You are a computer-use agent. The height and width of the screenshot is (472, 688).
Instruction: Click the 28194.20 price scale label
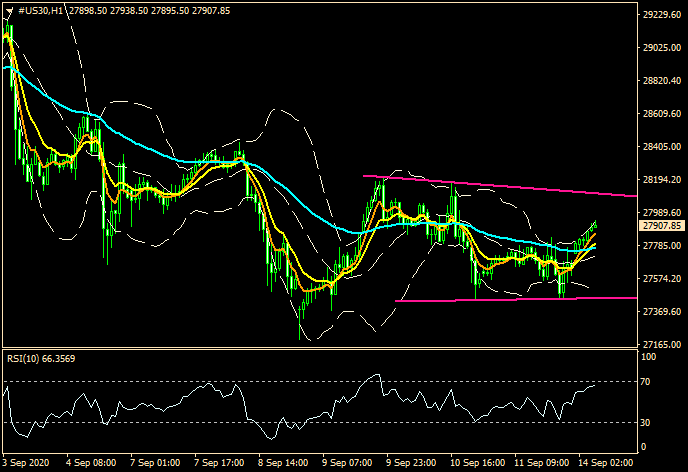tap(661, 180)
